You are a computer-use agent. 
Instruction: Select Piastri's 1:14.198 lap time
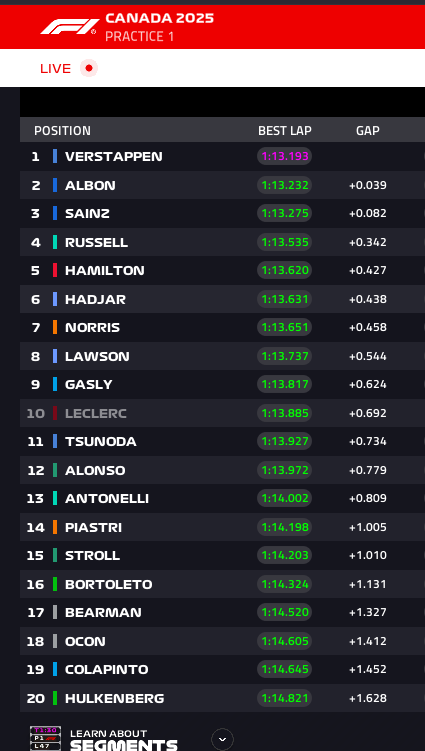[x=285, y=527]
